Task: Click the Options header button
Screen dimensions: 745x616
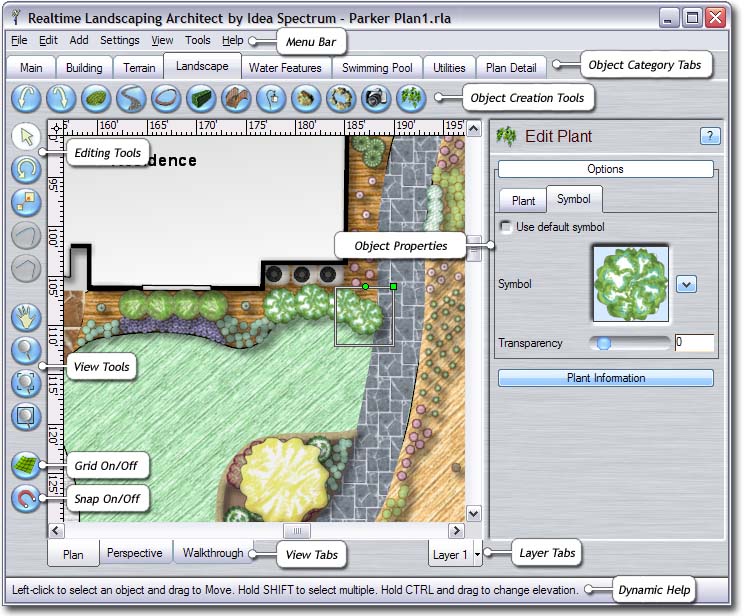Action: pos(605,169)
